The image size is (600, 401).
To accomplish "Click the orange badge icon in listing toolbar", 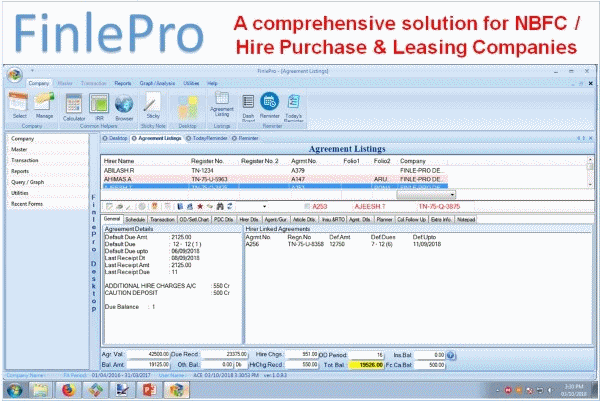I will (154, 206).
